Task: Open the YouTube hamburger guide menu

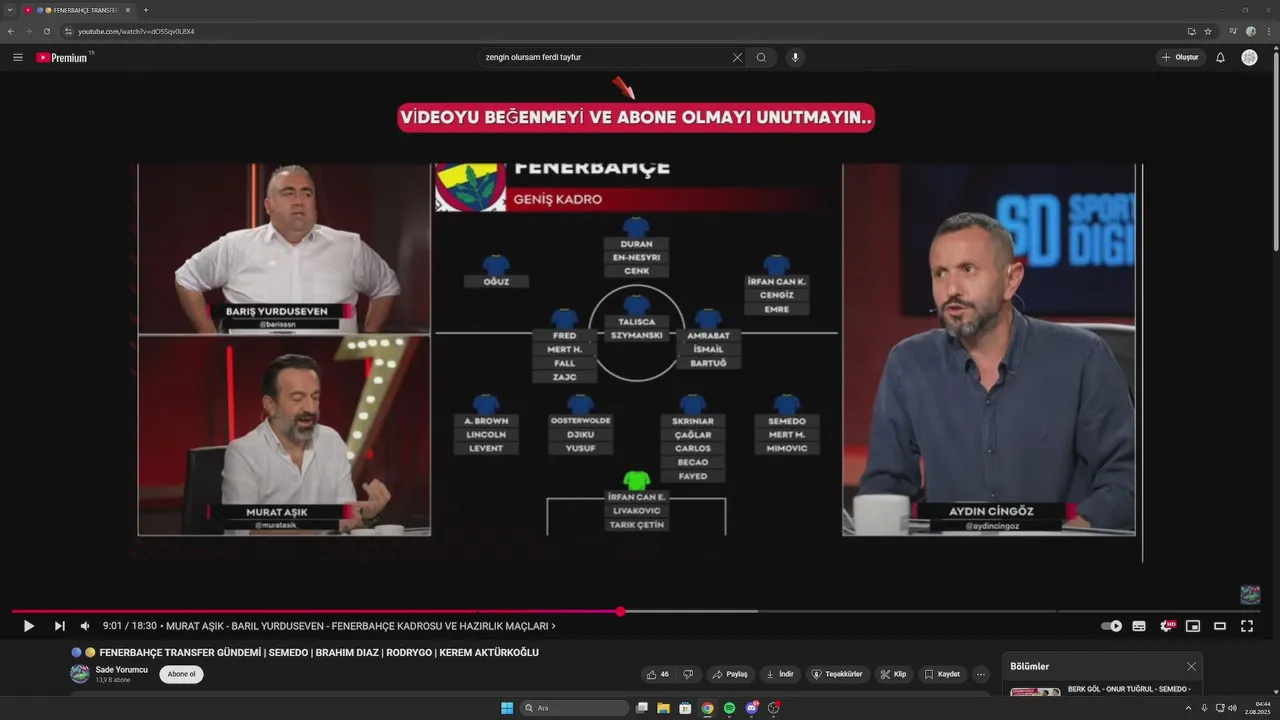Action: pyautogui.click(x=18, y=58)
